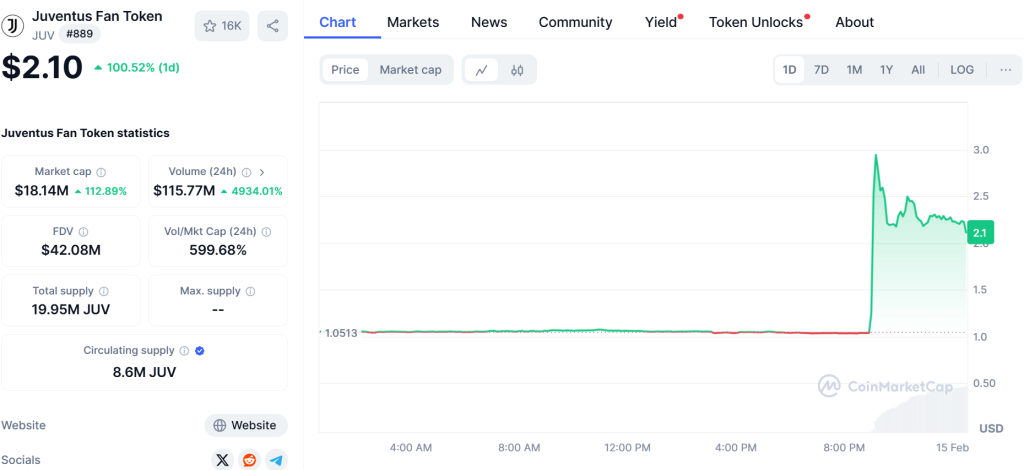This screenshot has width=1024, height=470.
Task: Open the chart more options menu
Action: [x=1005, y=70]
